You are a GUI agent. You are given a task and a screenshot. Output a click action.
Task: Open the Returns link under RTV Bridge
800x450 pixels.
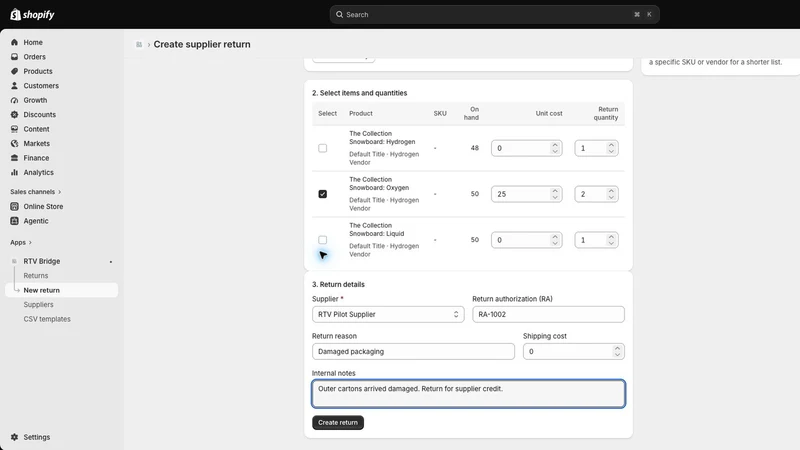(x=36, y=276)
